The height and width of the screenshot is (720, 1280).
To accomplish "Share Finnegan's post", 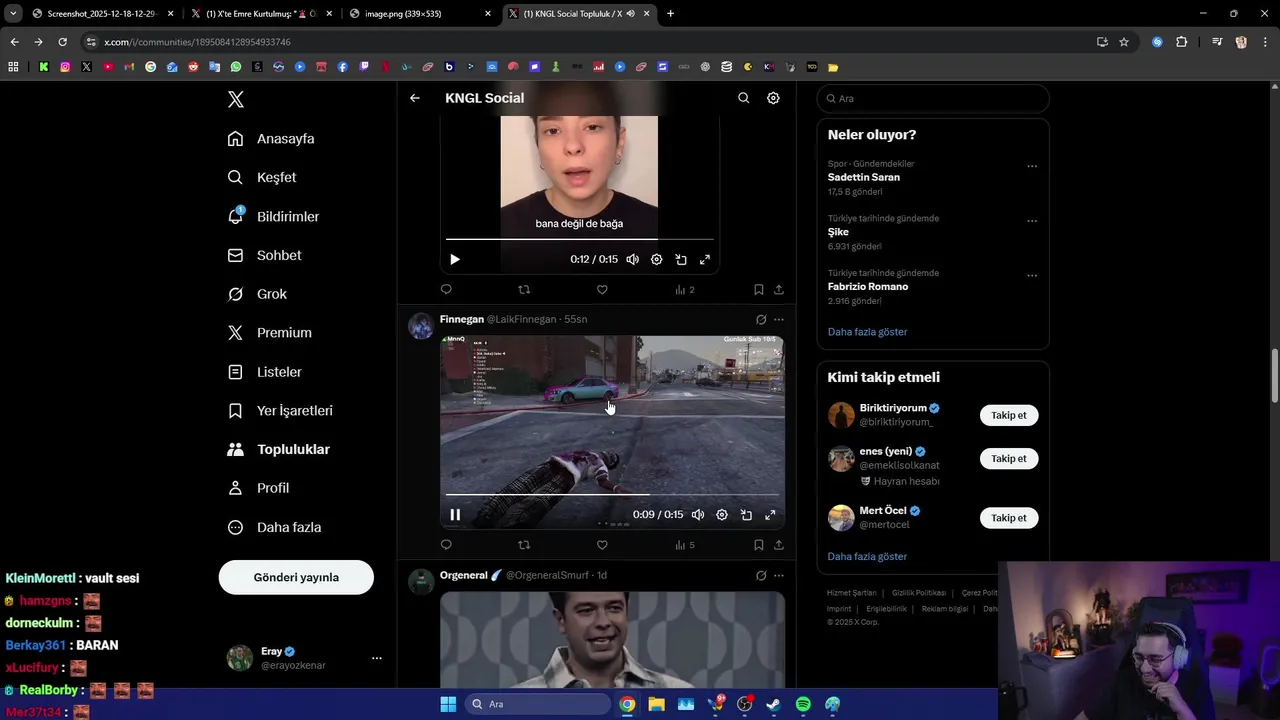I will pos(779,545).
